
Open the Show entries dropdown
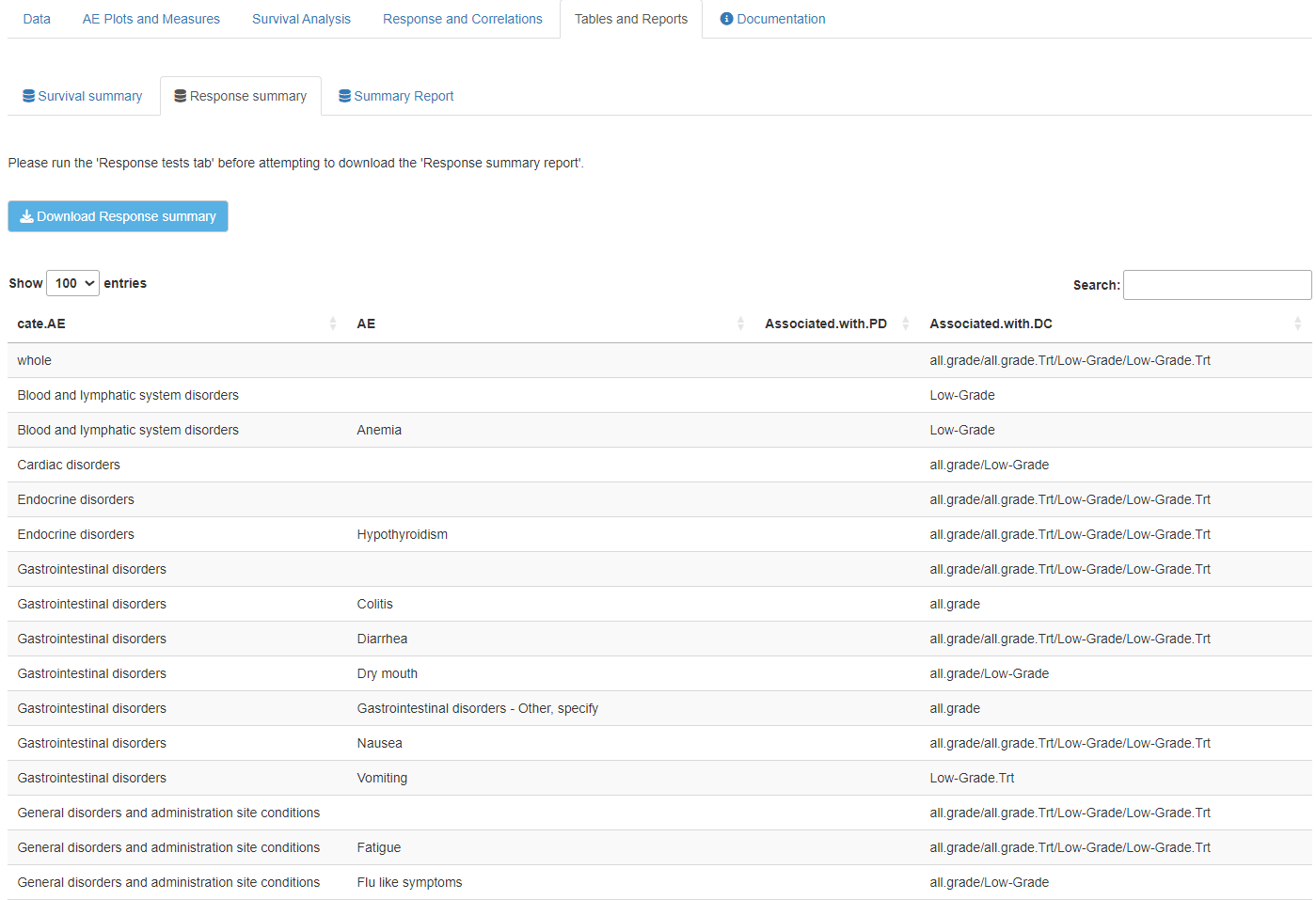73,283
